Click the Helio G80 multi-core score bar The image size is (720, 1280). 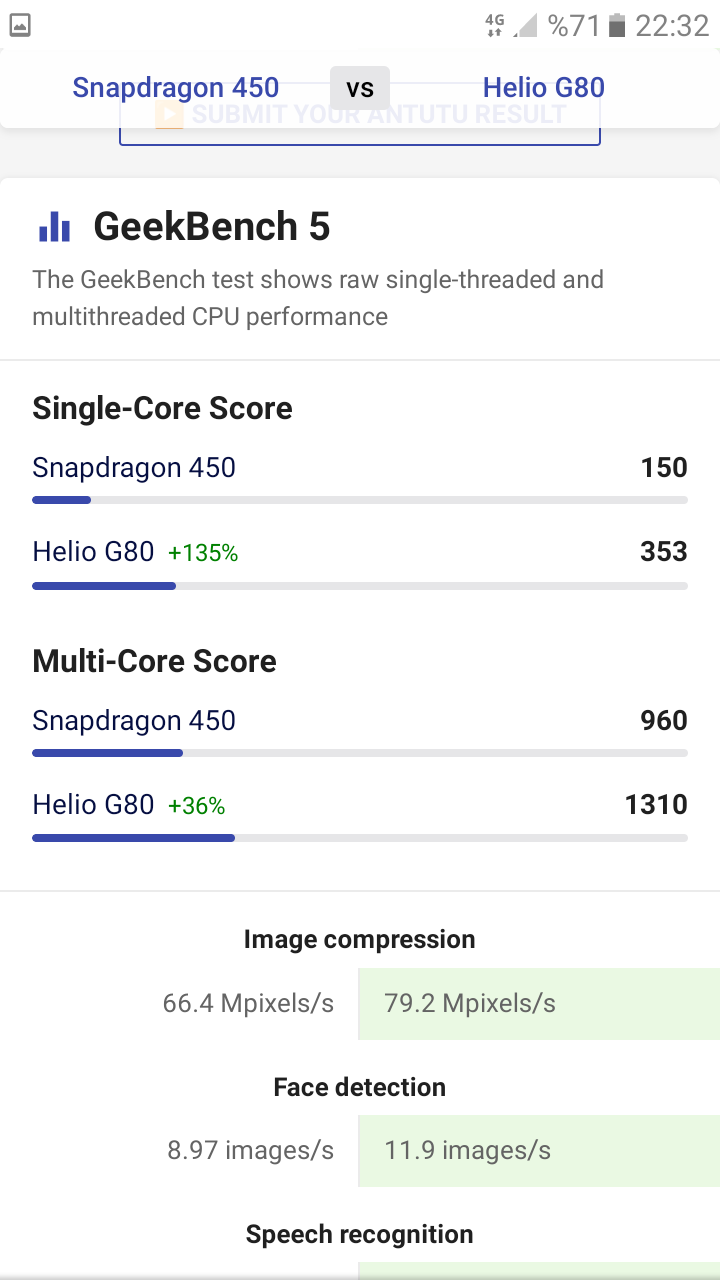click(x=133, y=838)
